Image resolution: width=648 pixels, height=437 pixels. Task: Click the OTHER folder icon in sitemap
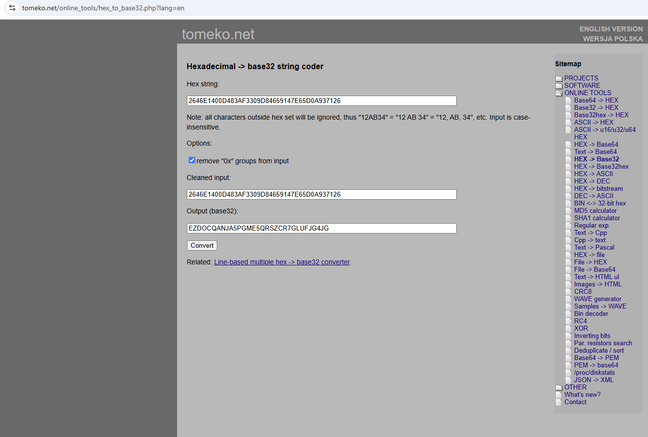click(x=559, y=387)
